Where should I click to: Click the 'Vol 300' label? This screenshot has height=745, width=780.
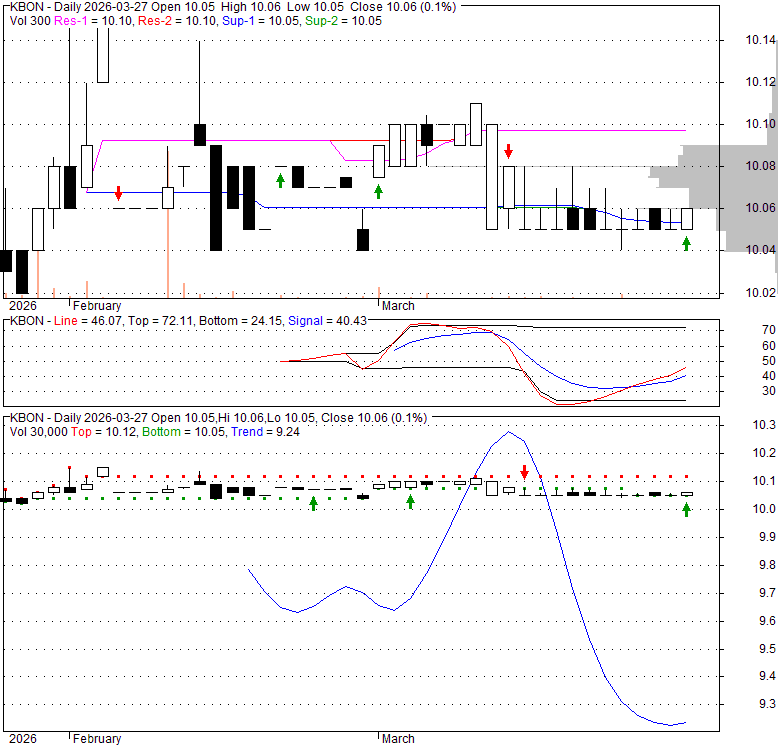(30, 21)
